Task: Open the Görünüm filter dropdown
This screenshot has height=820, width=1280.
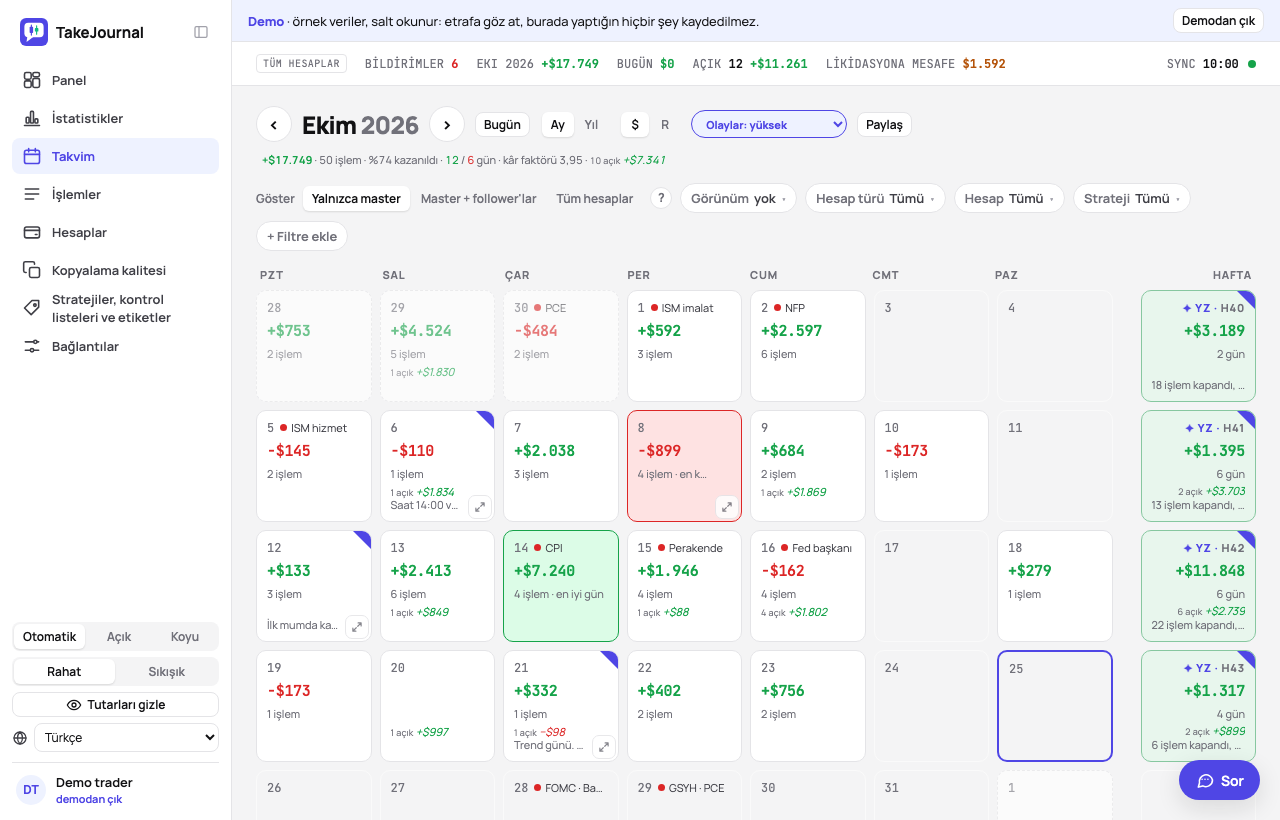Action: click(x=738, y=199)
